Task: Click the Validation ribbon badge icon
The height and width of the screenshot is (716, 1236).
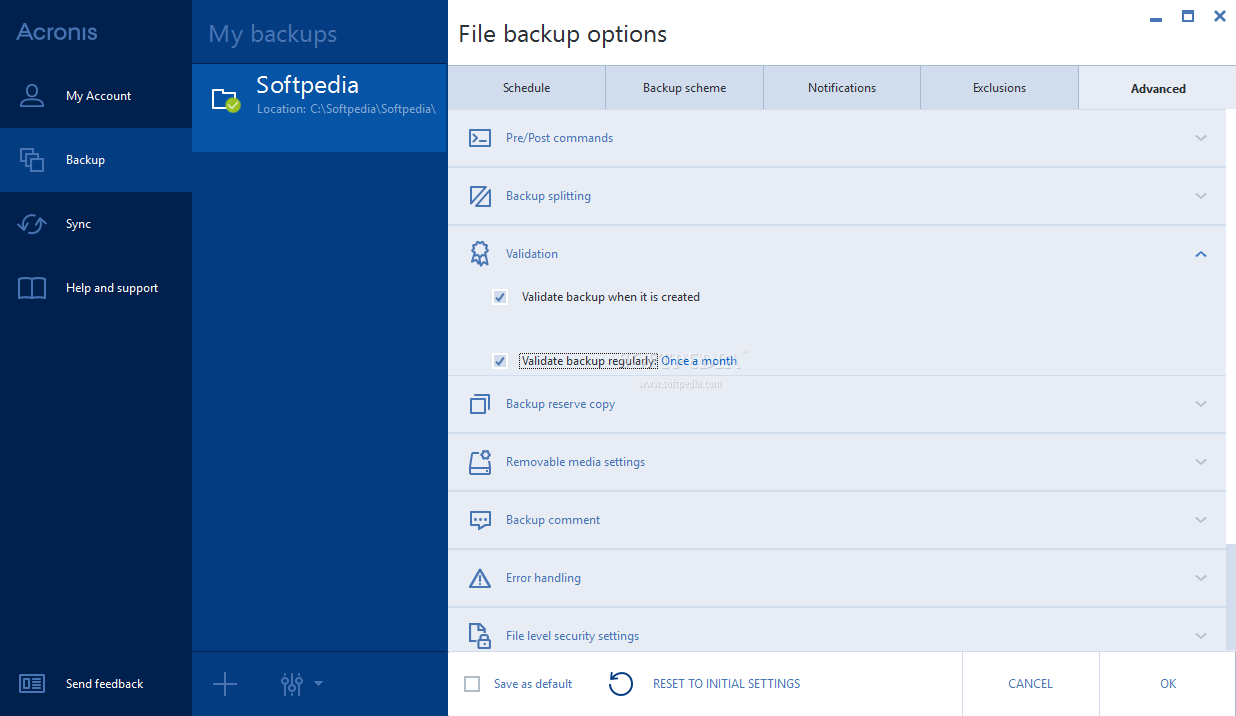Action: point(480,254)
